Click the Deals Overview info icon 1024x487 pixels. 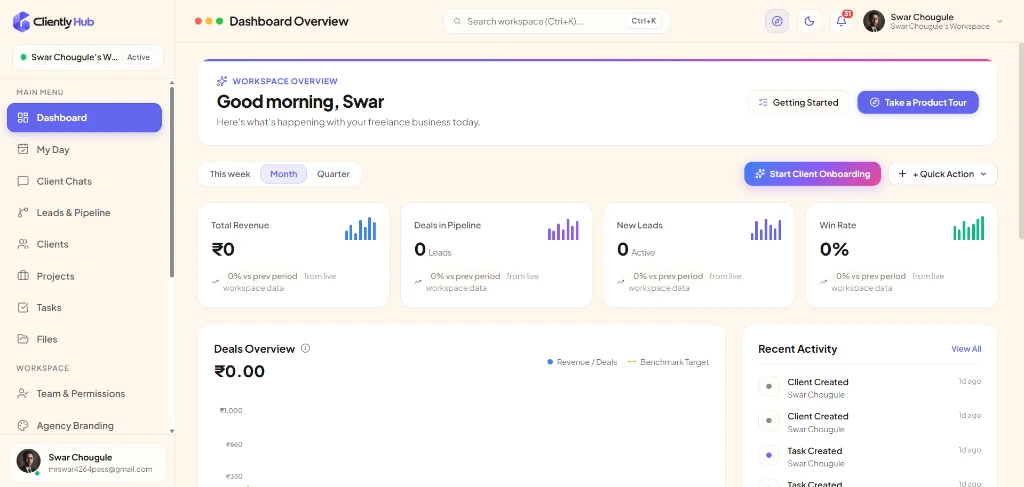[305, 349]
